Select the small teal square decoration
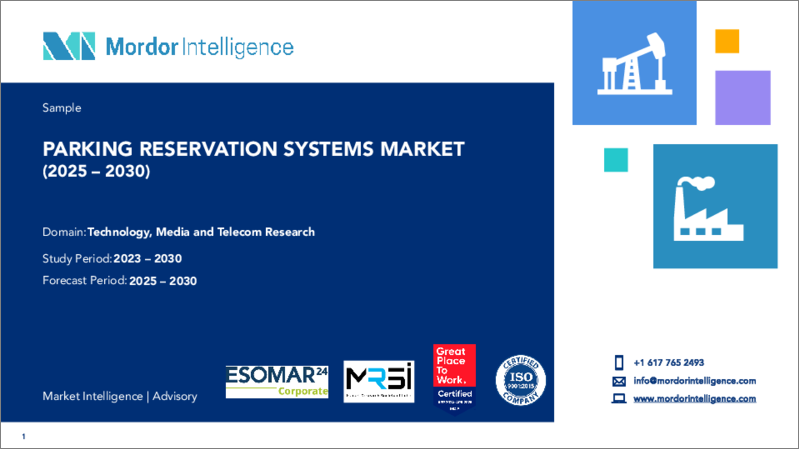The width and height of the screenshot is (800, 450). 617,160
